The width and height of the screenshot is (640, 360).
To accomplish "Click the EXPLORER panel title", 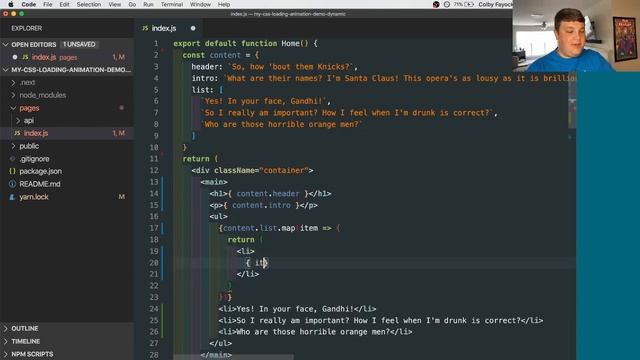I will point(27,28).
